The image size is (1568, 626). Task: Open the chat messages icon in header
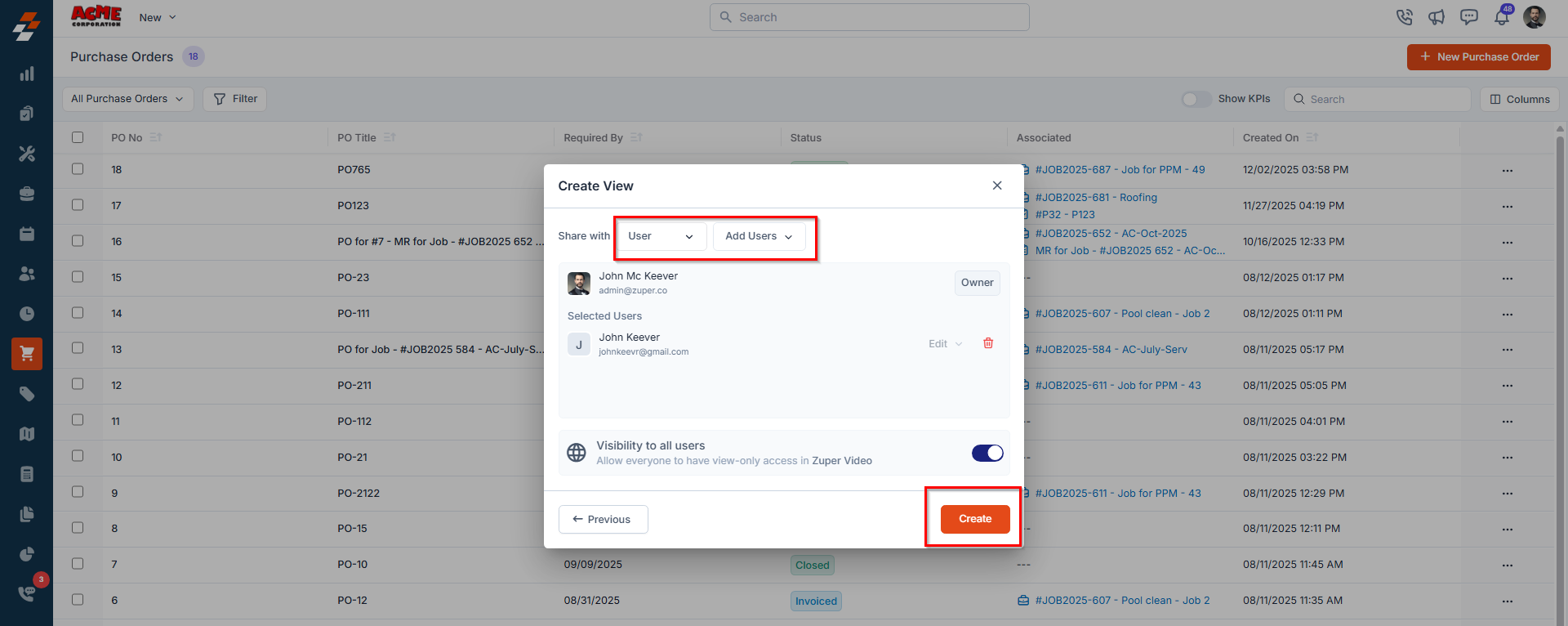click(1469, 17)
